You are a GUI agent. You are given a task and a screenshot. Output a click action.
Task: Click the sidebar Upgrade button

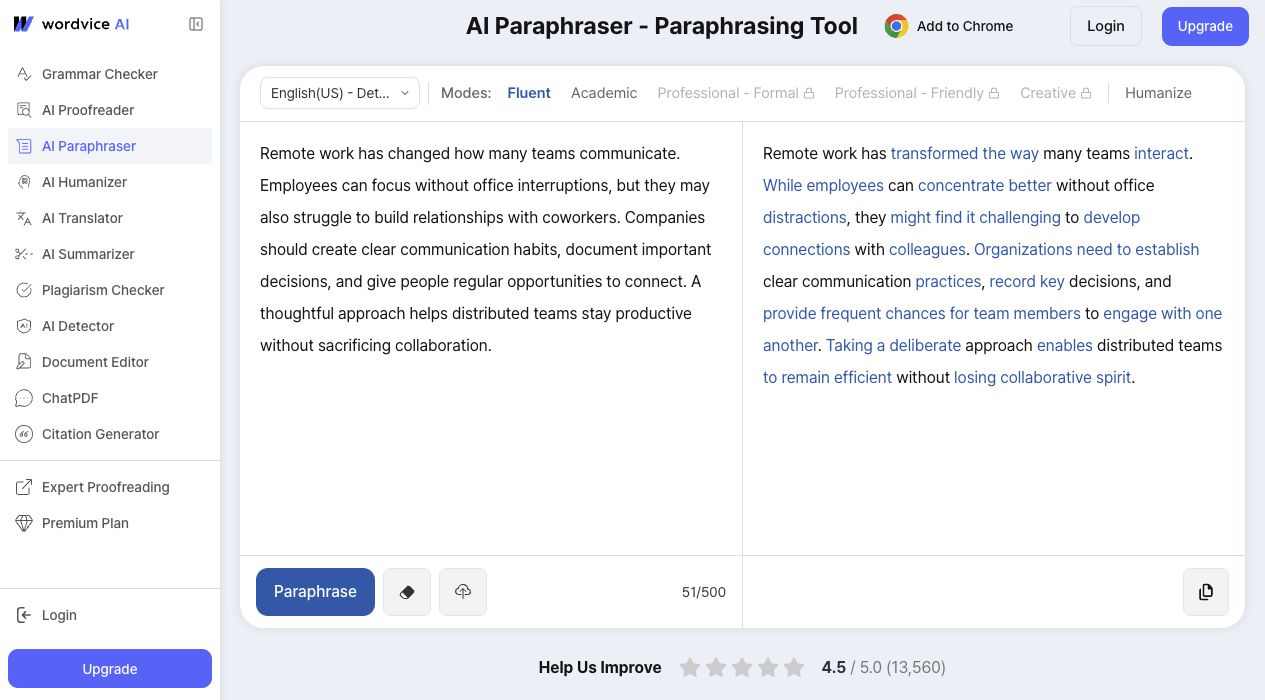coord(110,669)
